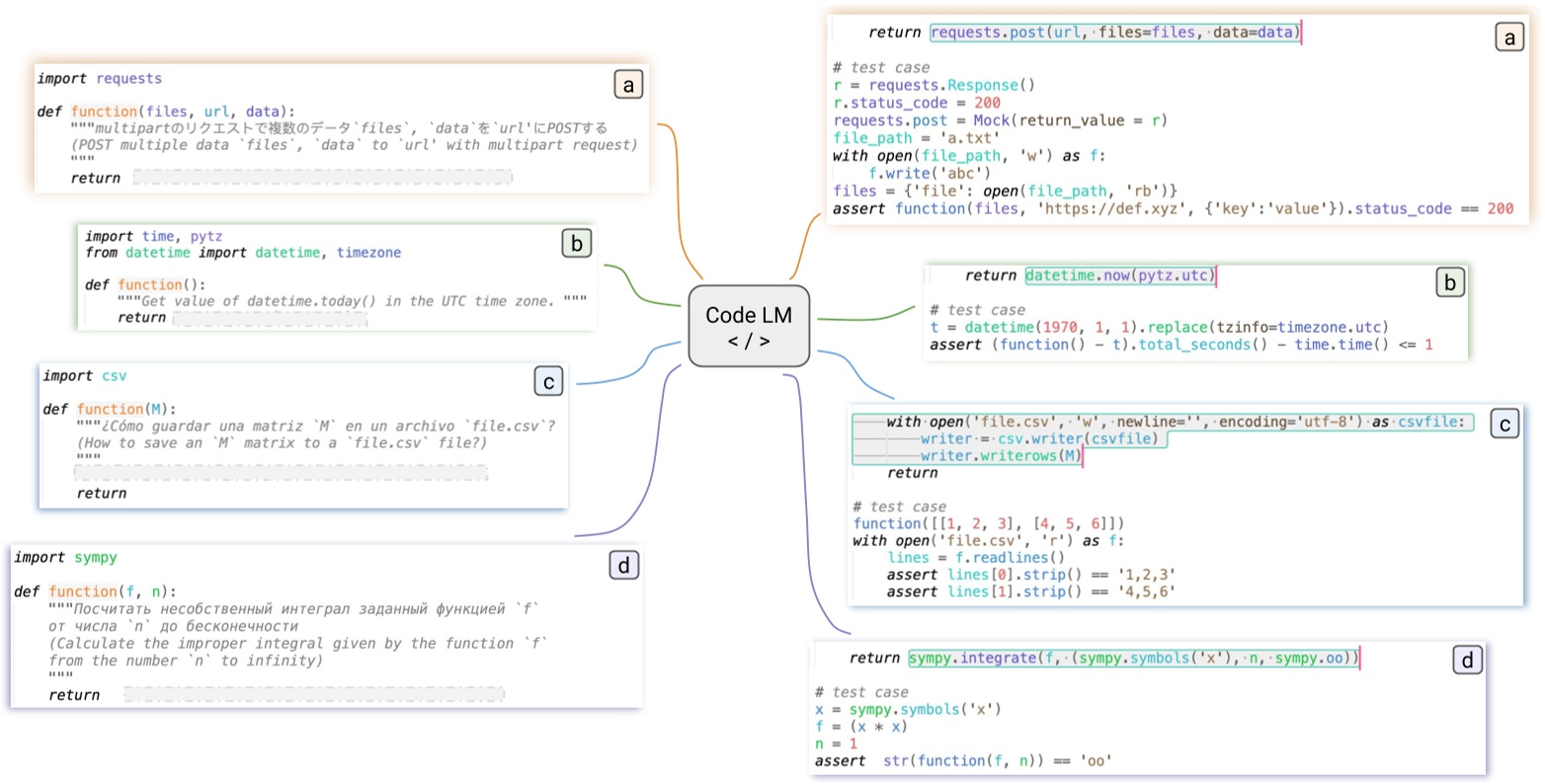Screen dimensions: 1545x784
Task: Click highlighted requests.post(url, files=files, data=data) completion
Action: pyautogui.click(x=1113, y=33)
